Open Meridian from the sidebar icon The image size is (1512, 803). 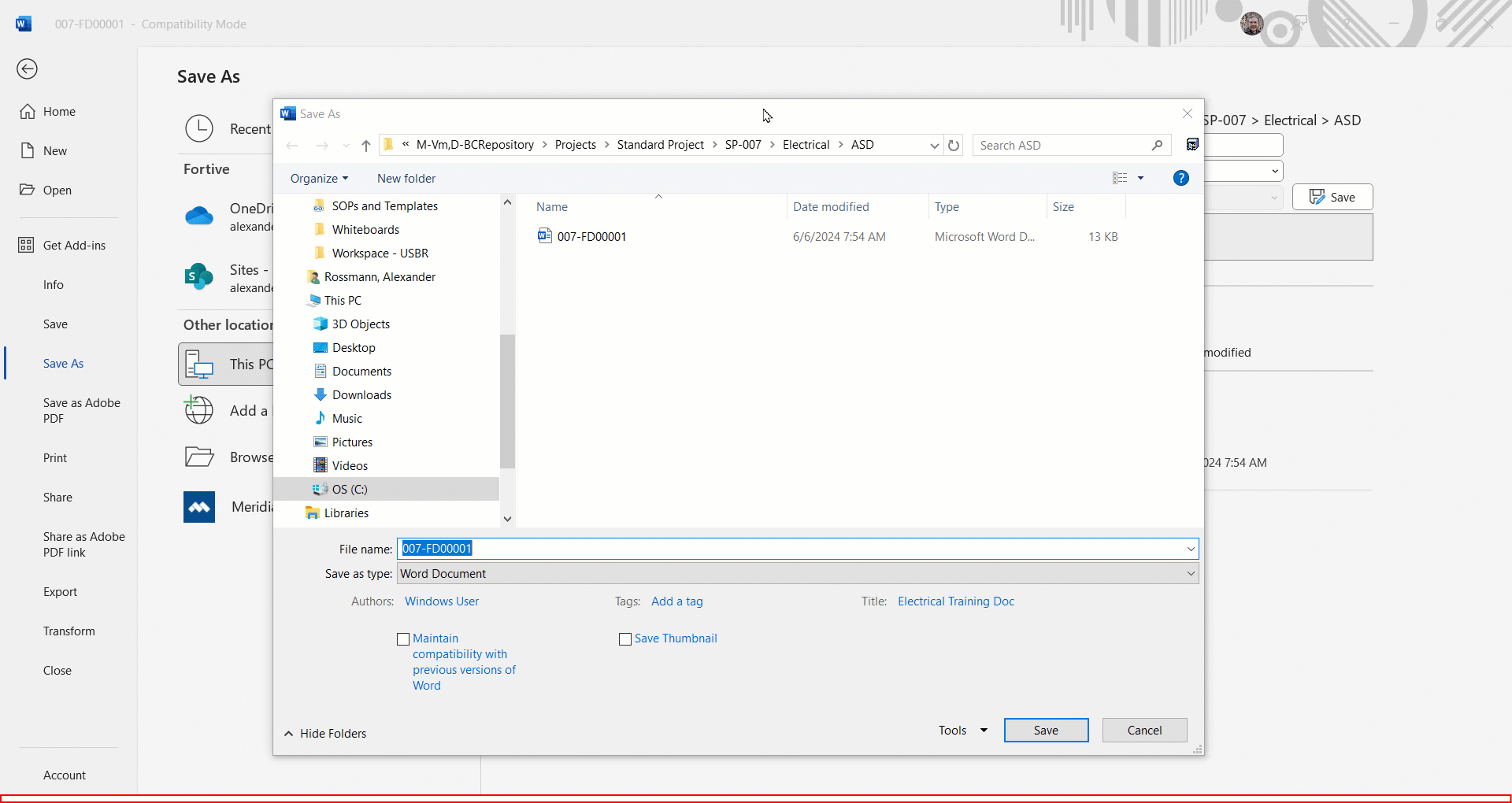click(x=198, y=506)
